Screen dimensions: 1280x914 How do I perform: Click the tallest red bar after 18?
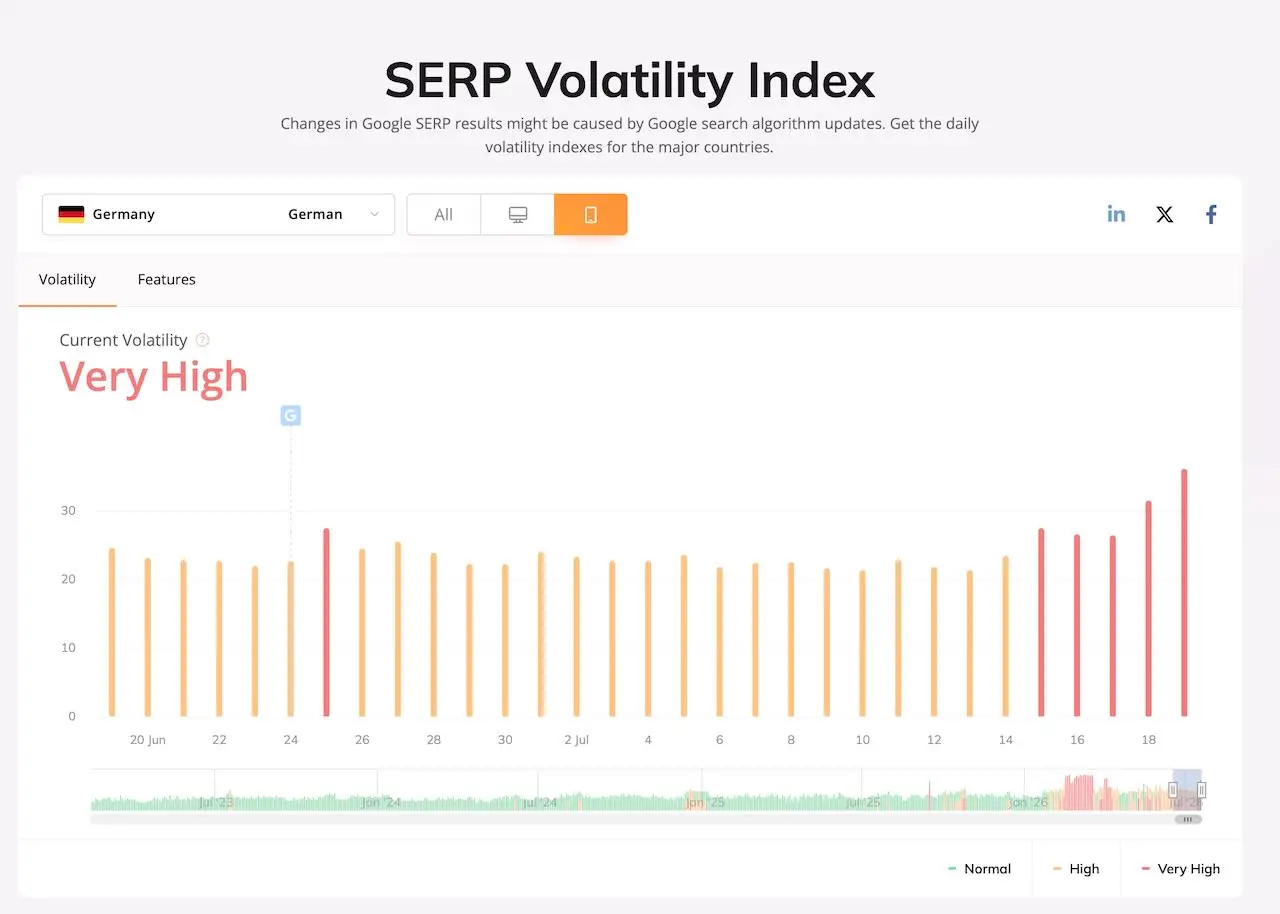(x=1184, y=593)
